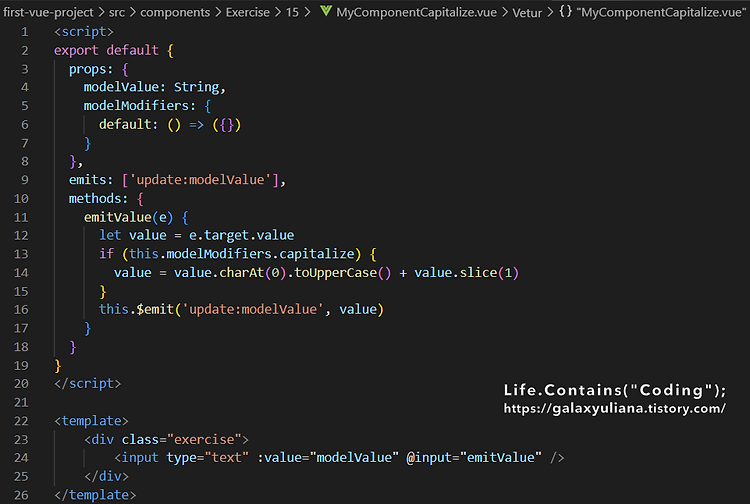Click 'e.target.value' on line 12
Image resolution: width=750 pixels, height=504 pixels.
(x=241, y=235)
